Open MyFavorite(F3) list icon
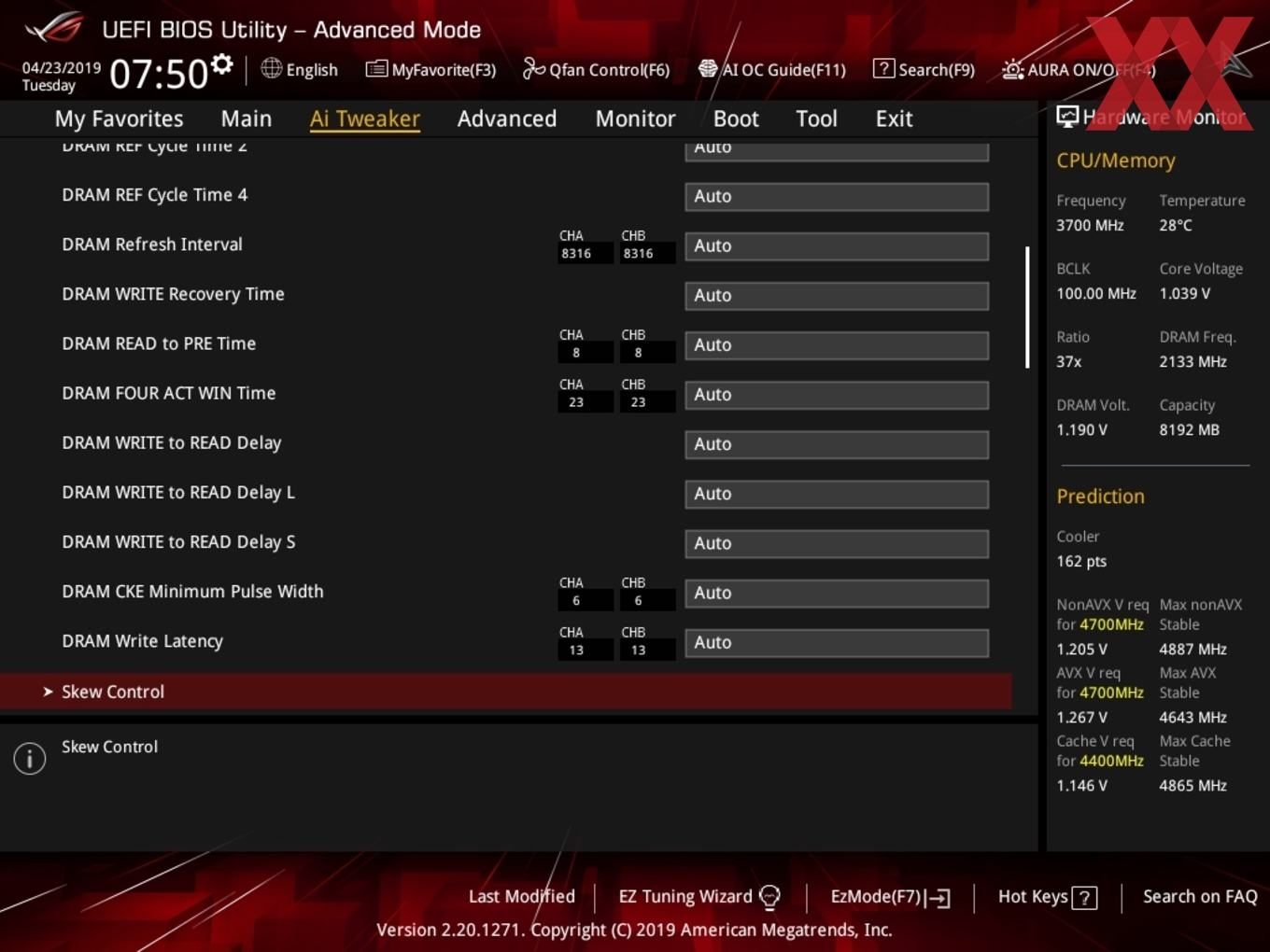Image resolution: width=1270 pixels, height=952 pixels. click(376, 69)
